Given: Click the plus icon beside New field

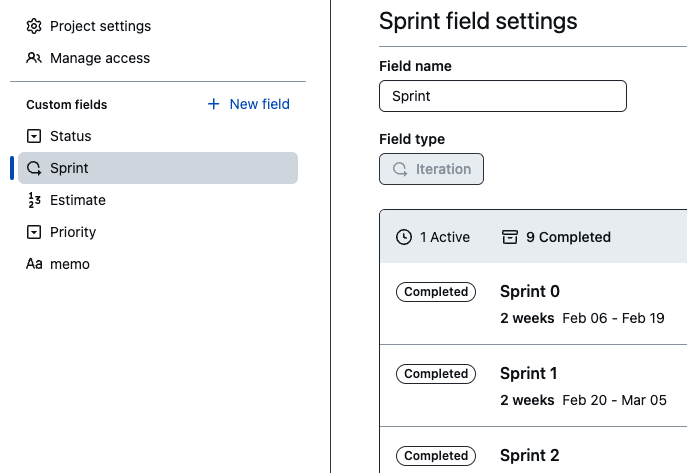Looking at the screenshot, I should click(213, 104).
